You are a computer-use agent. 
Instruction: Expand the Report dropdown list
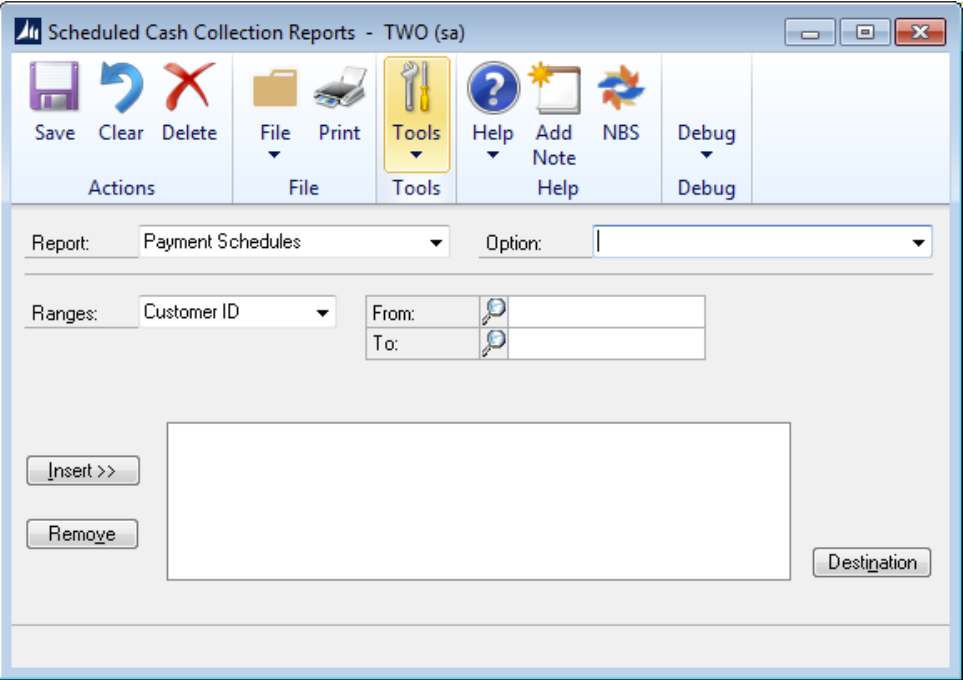click(436, 243)
